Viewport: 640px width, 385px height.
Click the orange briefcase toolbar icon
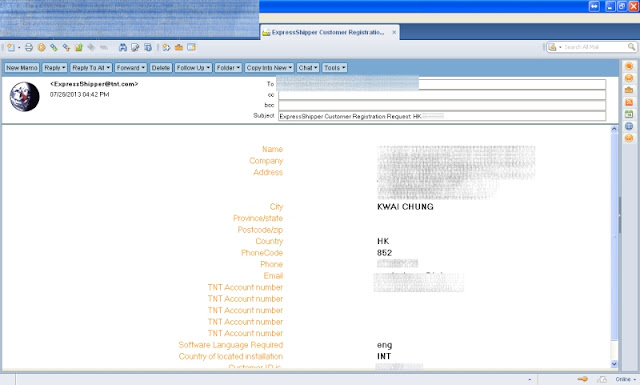point(179,47)
